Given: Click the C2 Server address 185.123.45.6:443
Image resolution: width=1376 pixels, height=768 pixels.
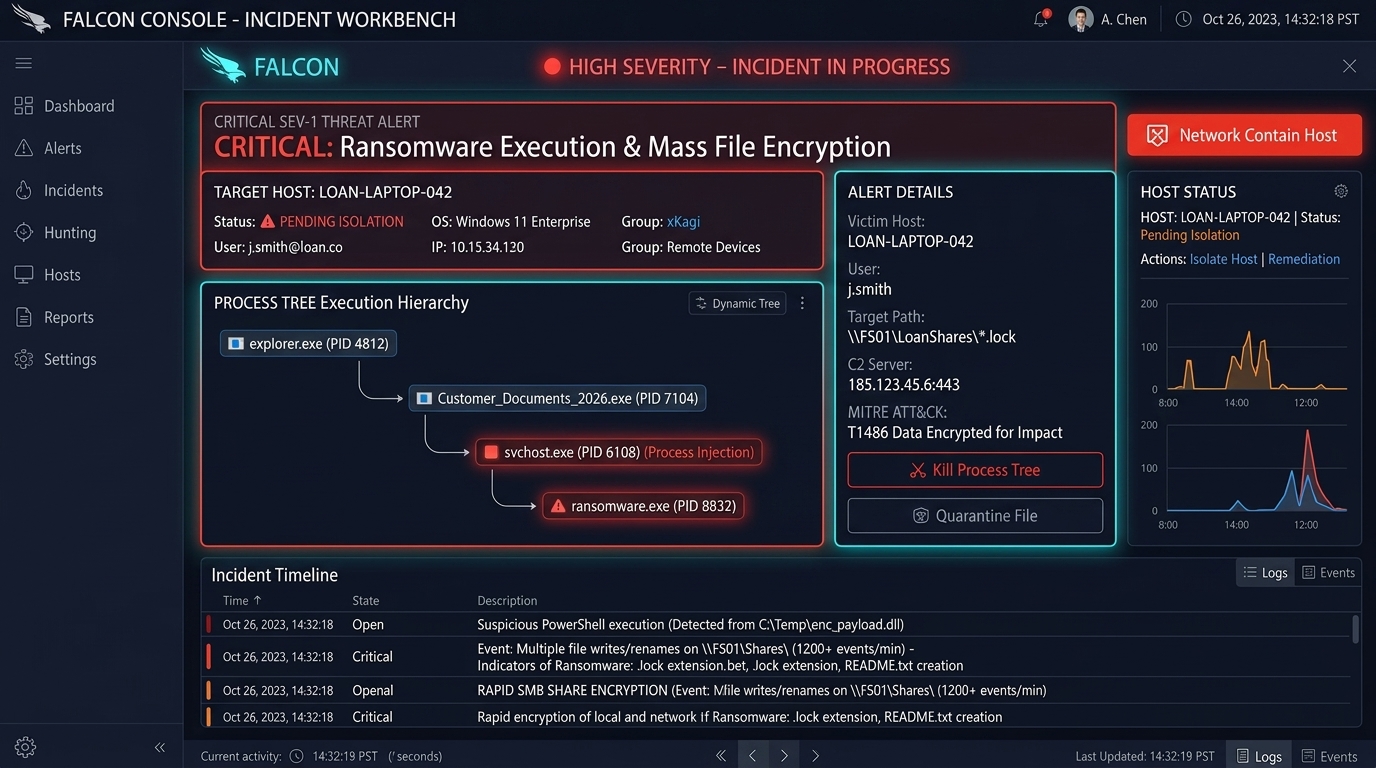Looking at the screenshot, I should click(x=904, y=385).
